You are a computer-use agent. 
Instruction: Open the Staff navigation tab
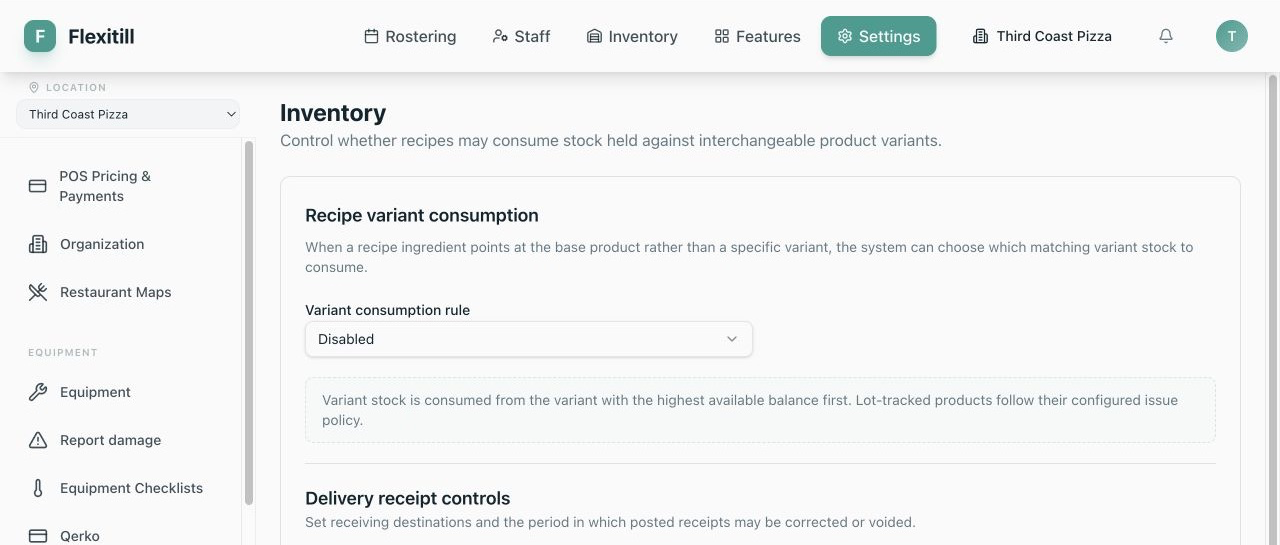pyautogui.click(x=521, y=36)
